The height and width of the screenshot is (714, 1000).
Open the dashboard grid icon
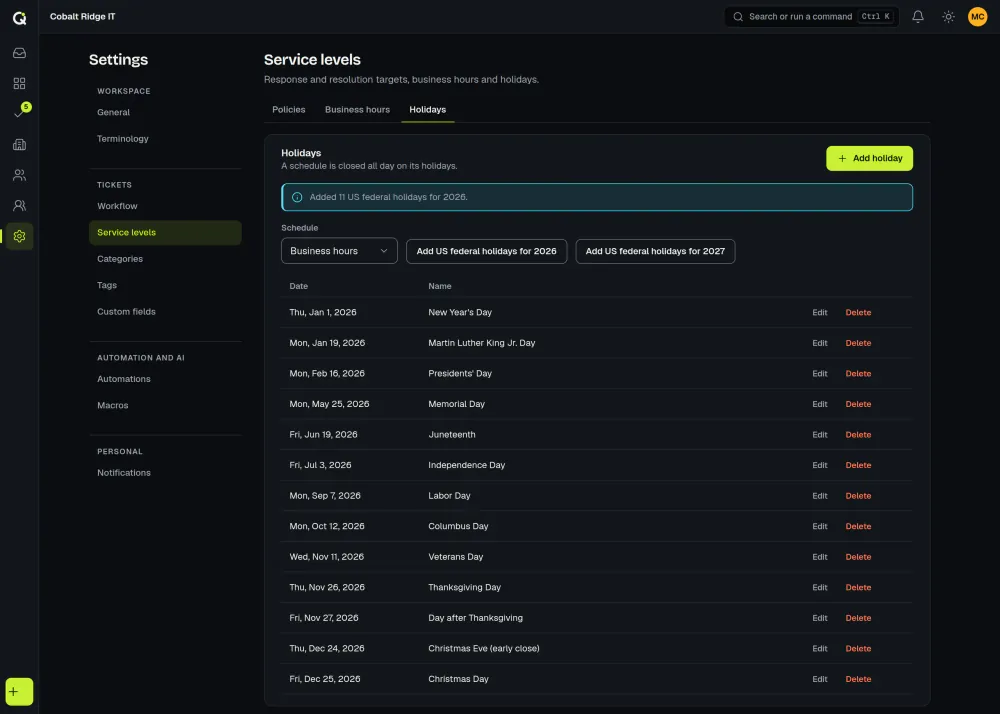tap(19, 84)
